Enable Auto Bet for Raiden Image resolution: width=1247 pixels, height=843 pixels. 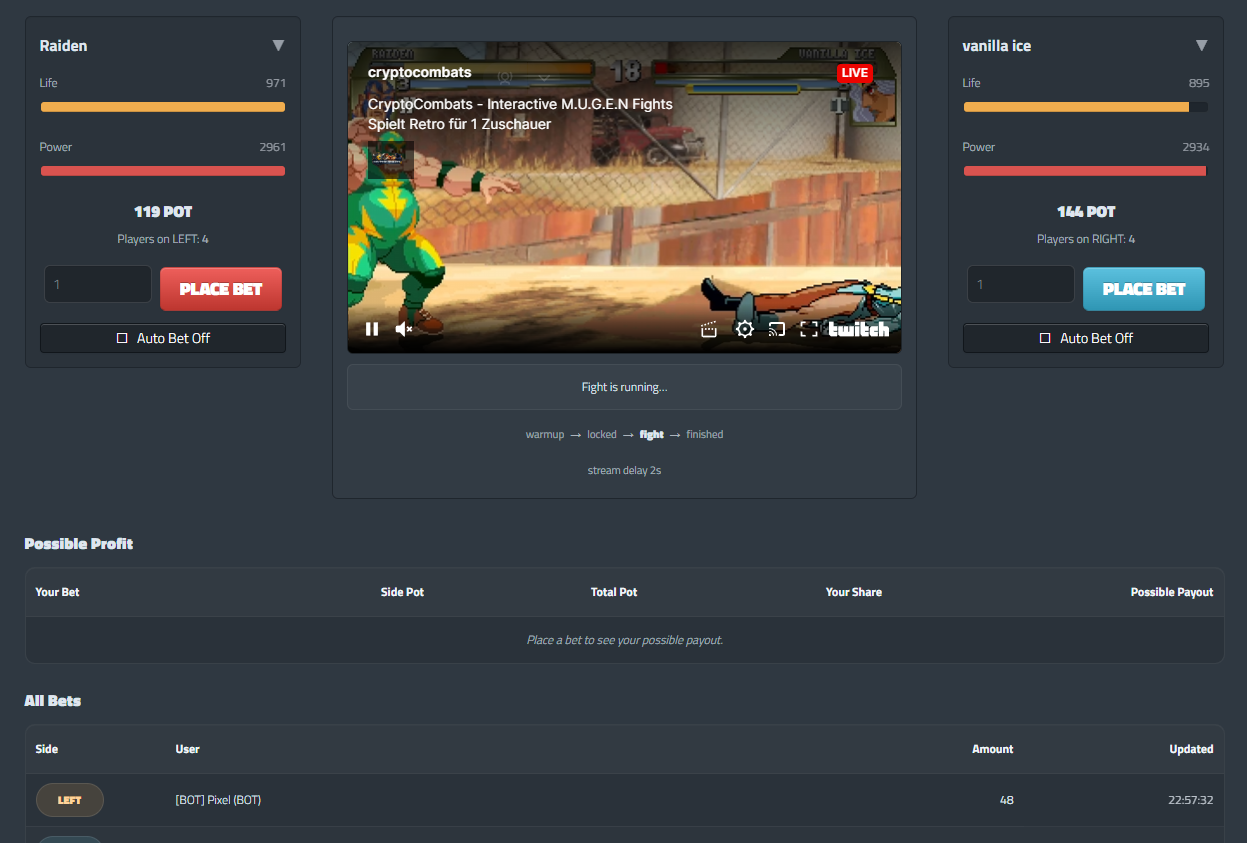163,338
